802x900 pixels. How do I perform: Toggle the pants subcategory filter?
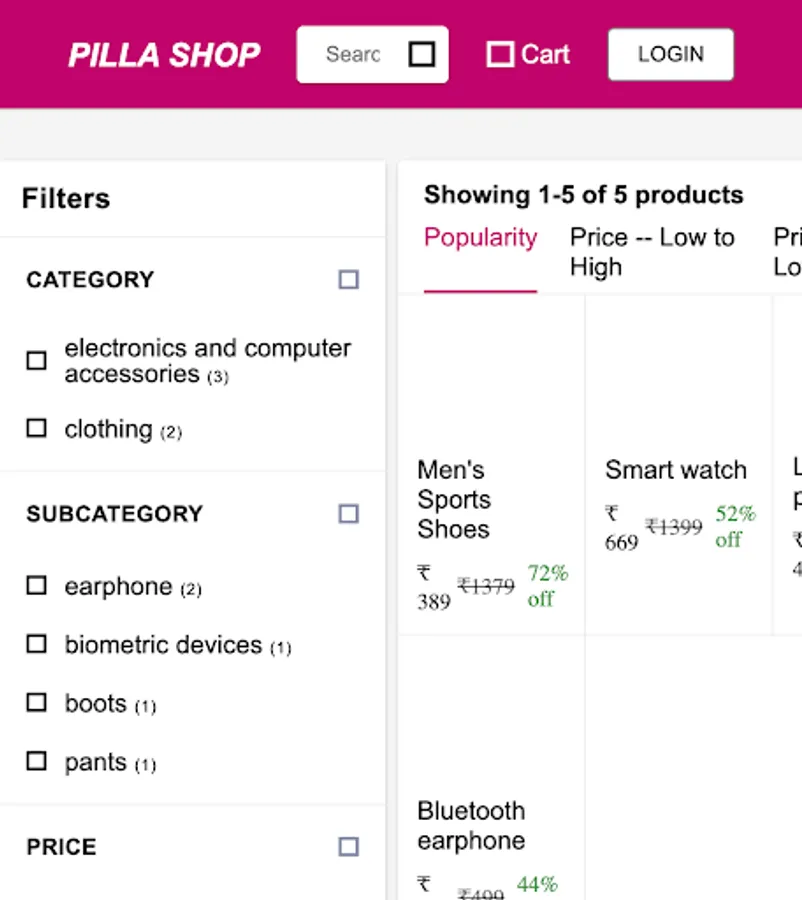(37, 762)
